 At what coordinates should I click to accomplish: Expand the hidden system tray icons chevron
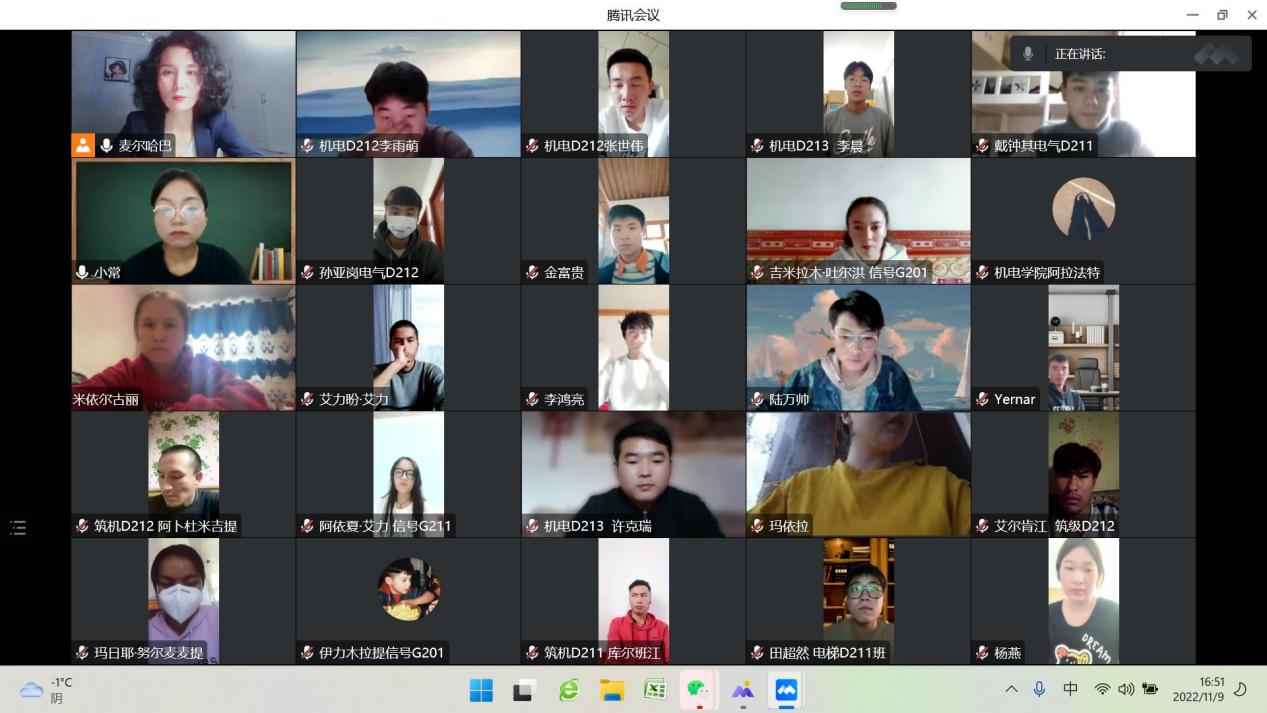pos(1011,689)
